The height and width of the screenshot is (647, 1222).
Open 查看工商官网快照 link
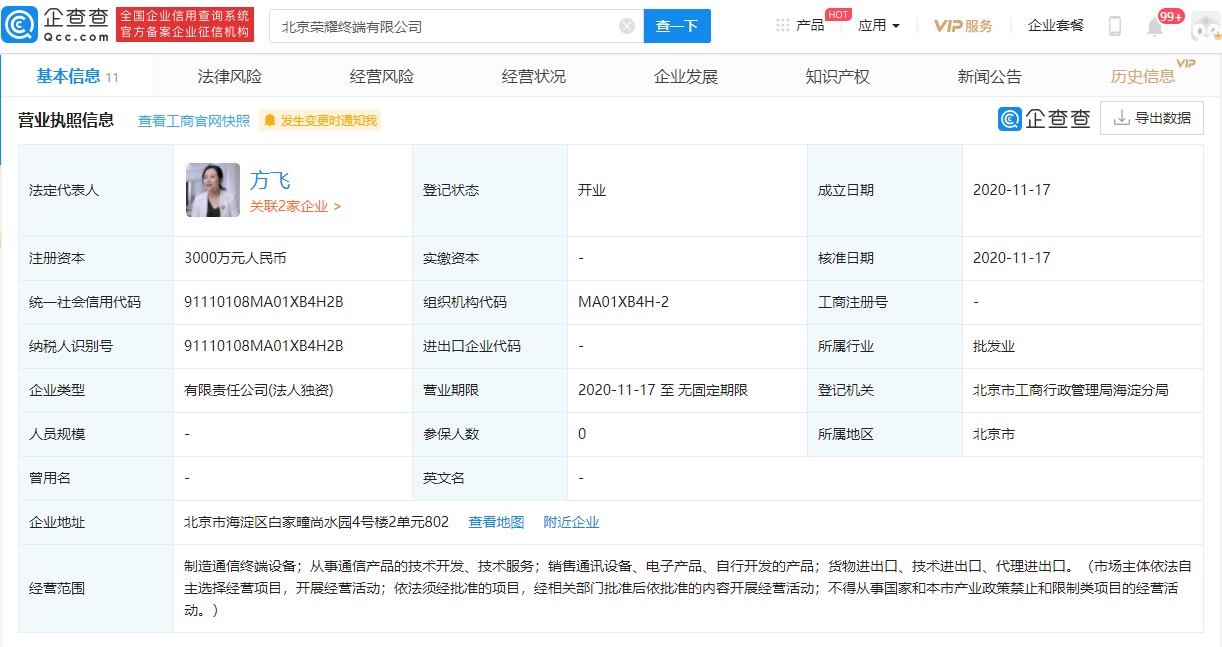pyautogui.click(x=194, y=121)
